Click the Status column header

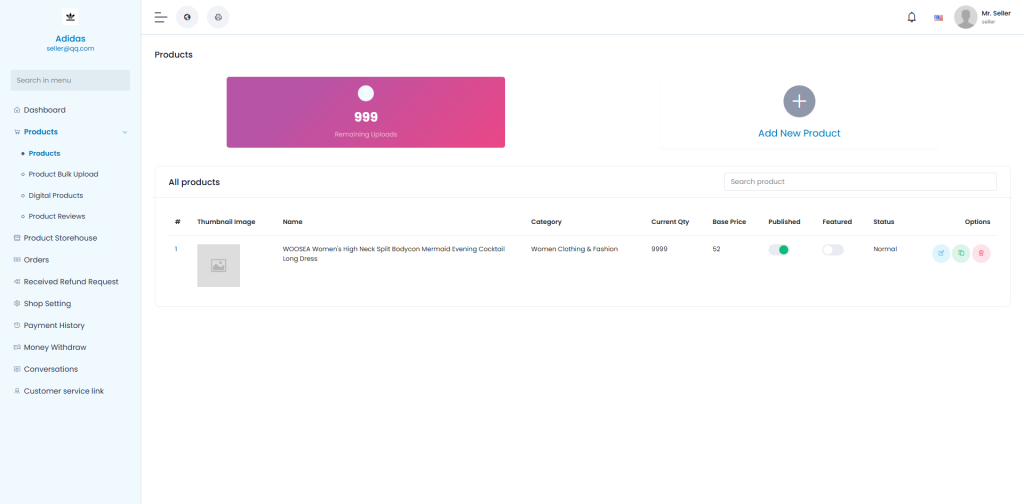point(884,222)
